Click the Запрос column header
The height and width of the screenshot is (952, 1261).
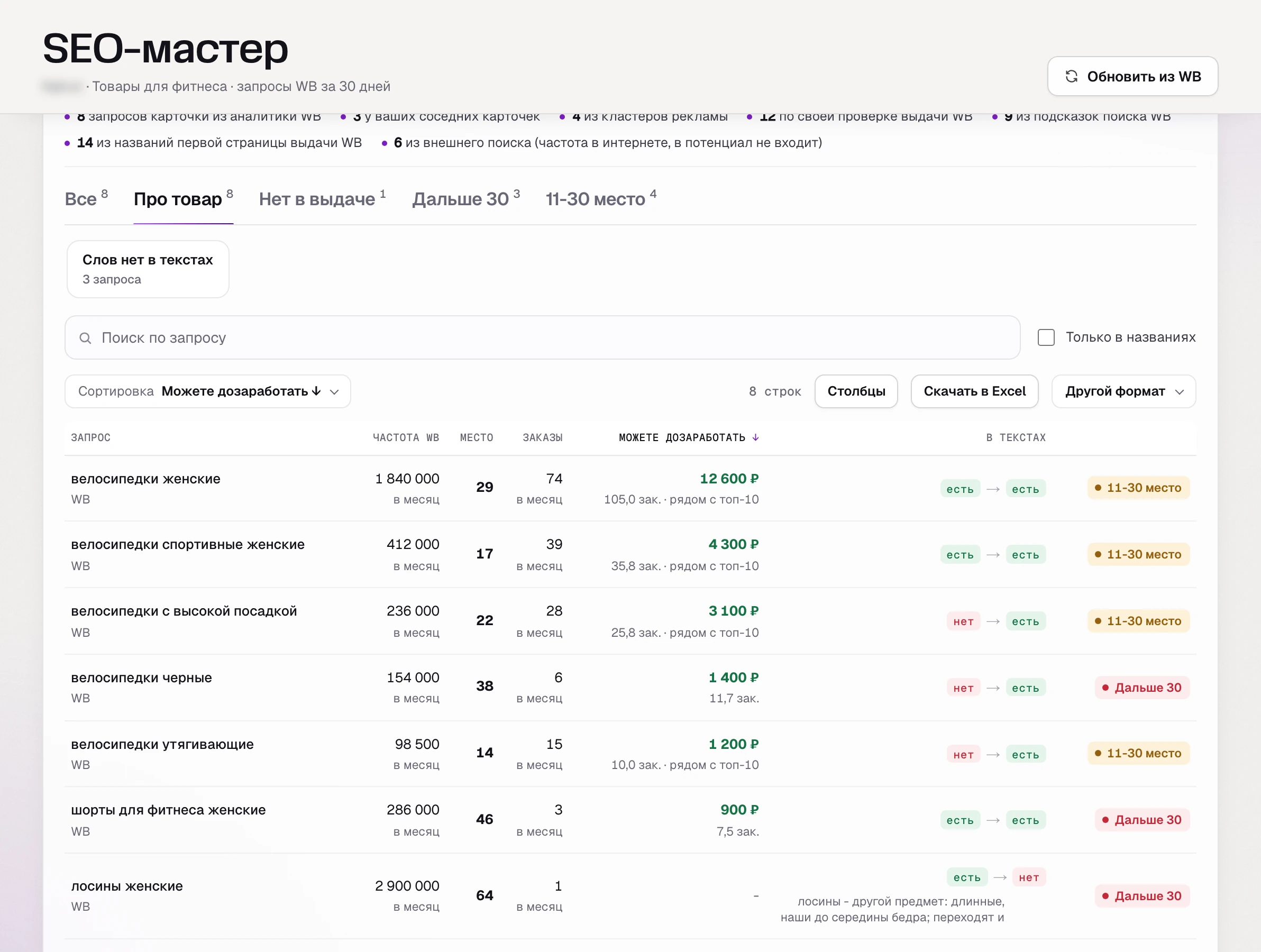(x=90, y=437)
